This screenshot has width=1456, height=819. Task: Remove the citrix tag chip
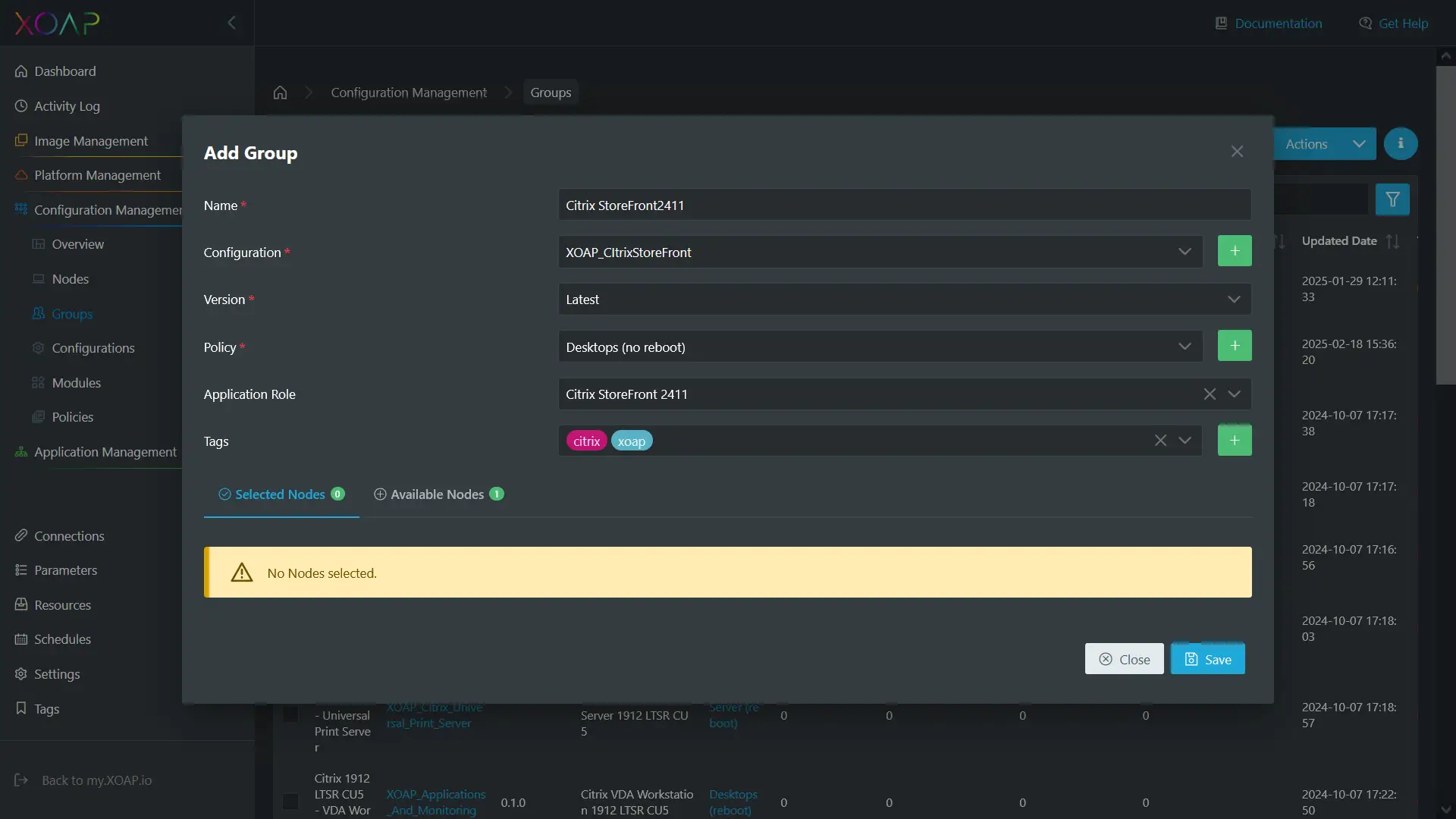586,441
